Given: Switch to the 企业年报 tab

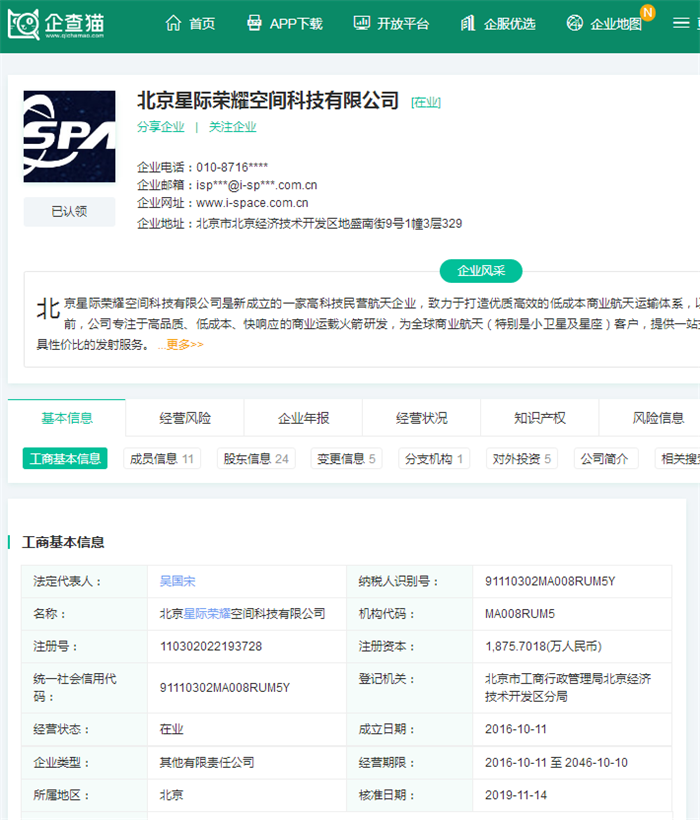Looking at the screenshot, I should coord(303,418).
